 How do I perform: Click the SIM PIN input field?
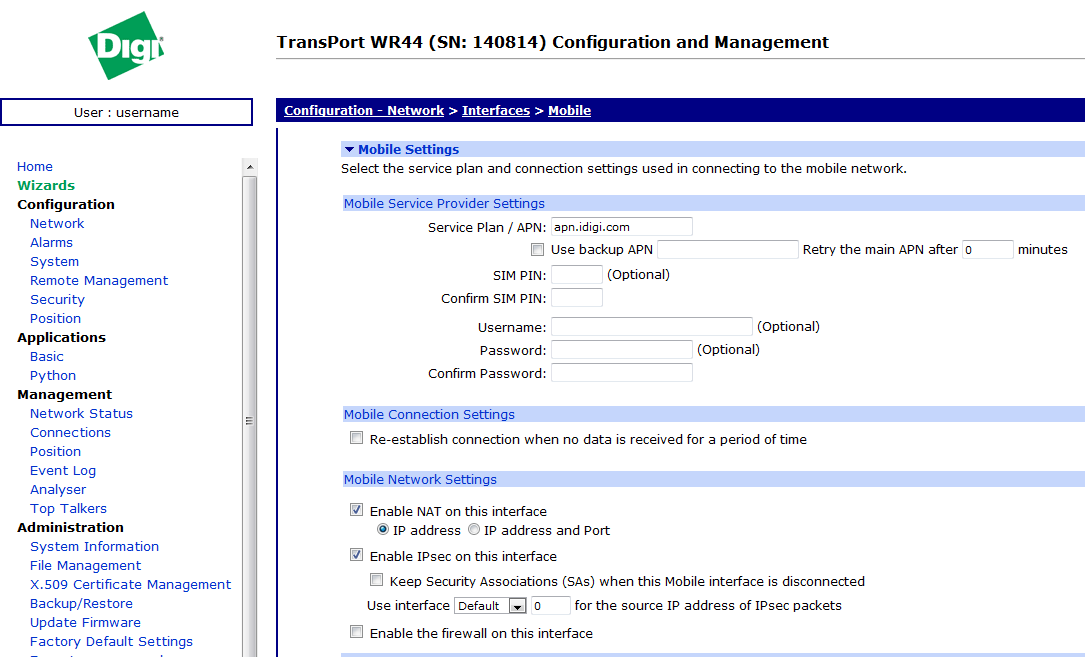[576, 275]
